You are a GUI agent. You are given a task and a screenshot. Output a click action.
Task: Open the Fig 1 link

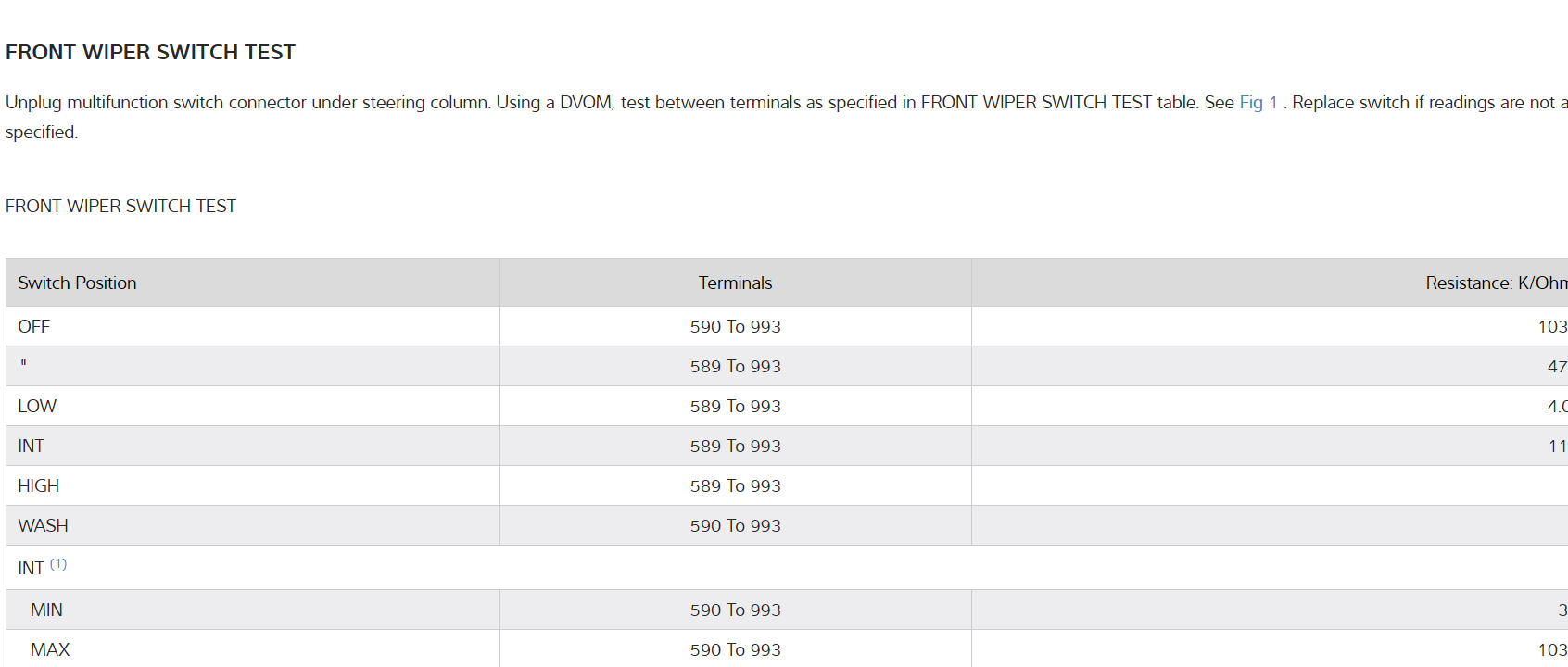1258,103
